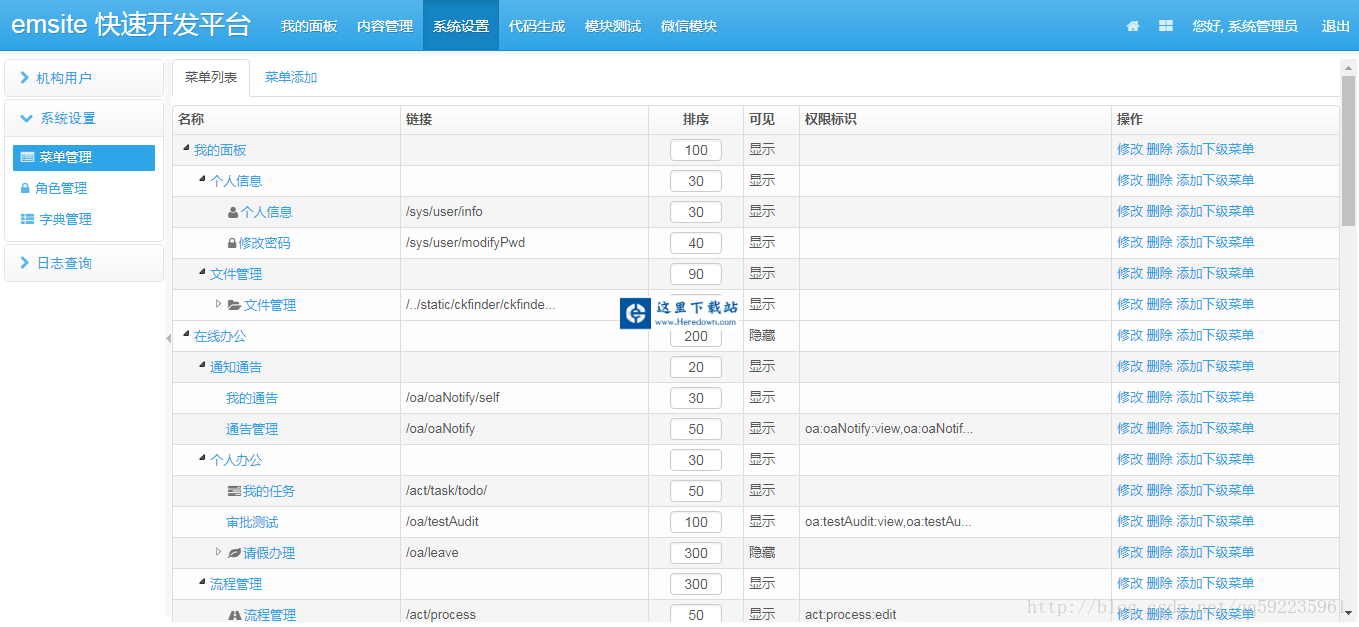The image size is (1359, 627).
Task: Click the folder icon next to 文件管理 link
Action: tap(234, 305)
